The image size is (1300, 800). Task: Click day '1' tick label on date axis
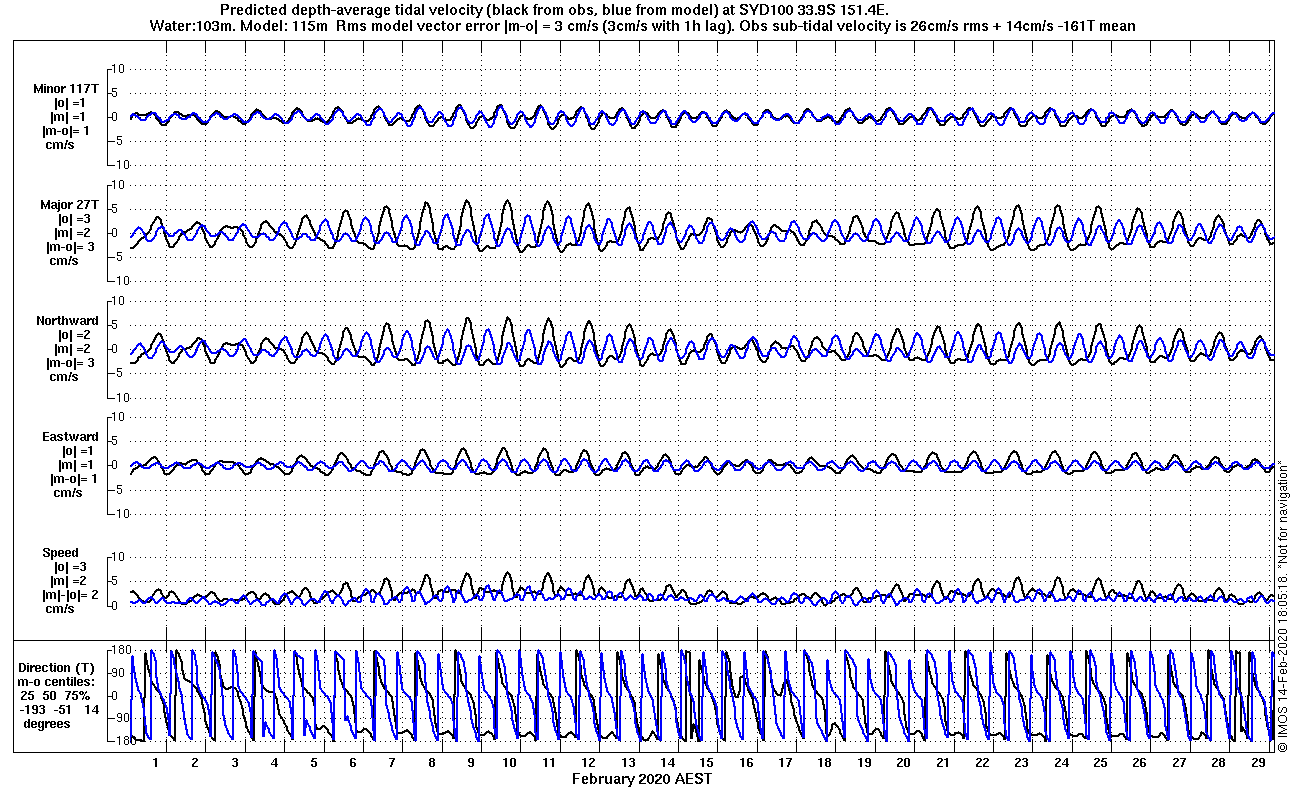pyautogui.click(x=155, y=762)
